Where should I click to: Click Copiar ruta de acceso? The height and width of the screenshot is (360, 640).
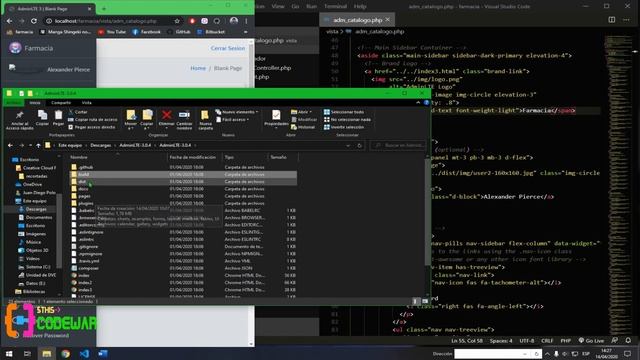coord(93,120)
